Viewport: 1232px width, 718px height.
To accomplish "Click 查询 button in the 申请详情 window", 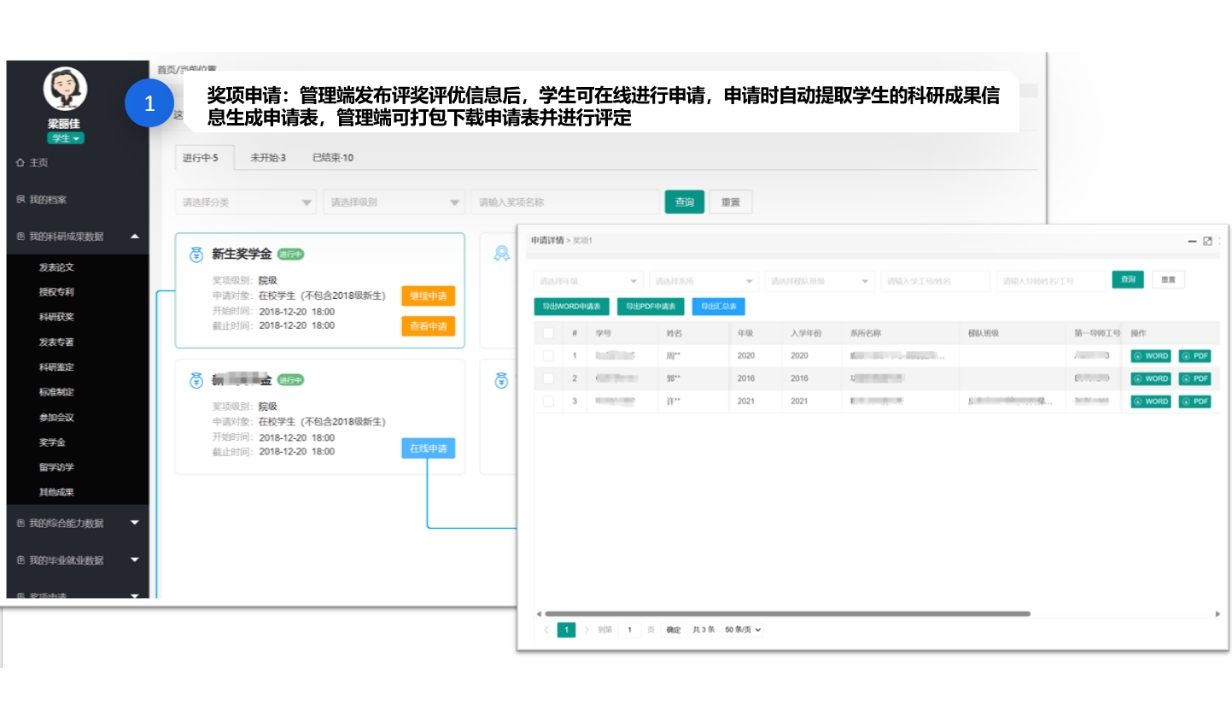I will (1128, 280).
